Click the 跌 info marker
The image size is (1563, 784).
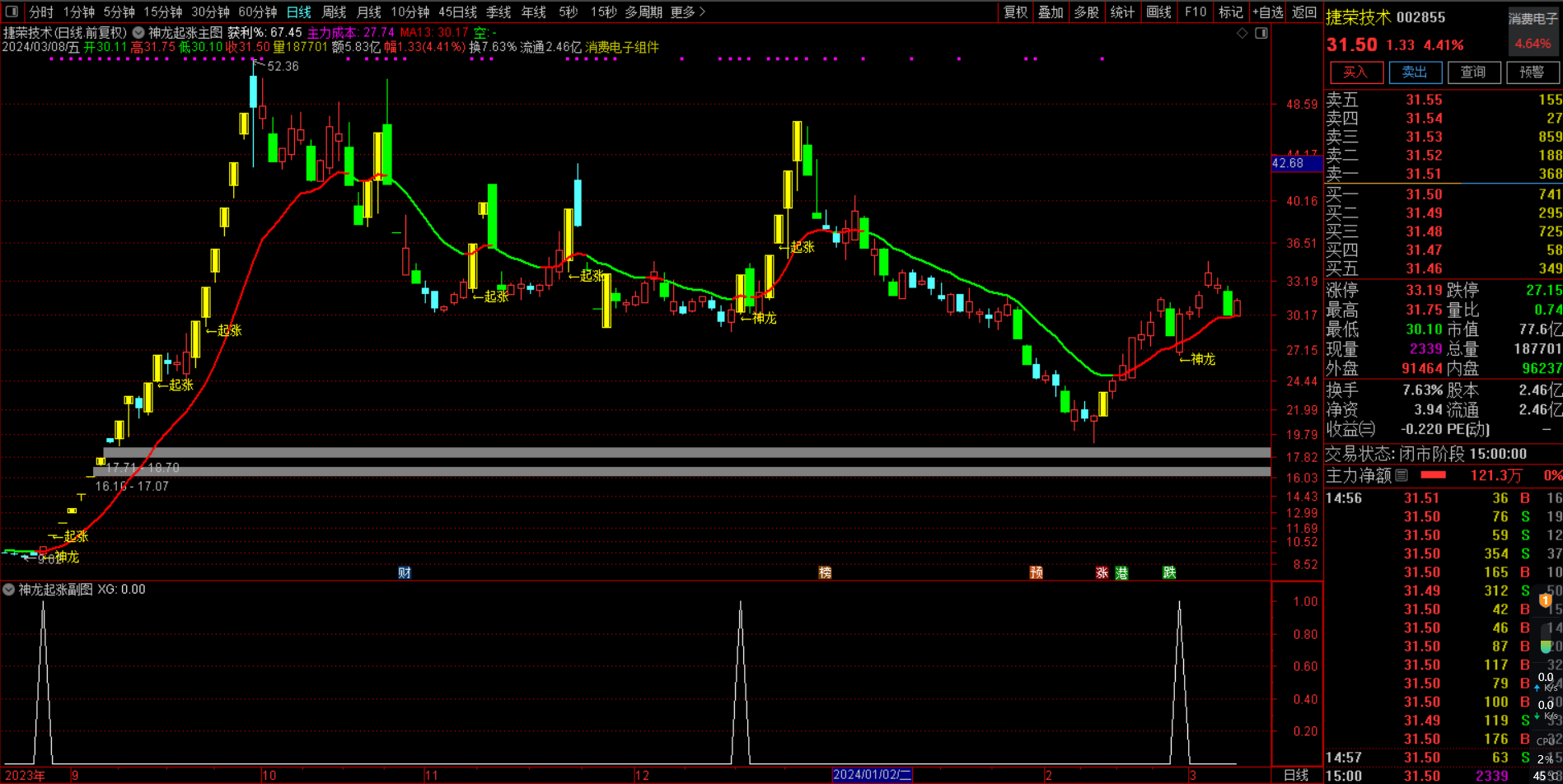[x=1169, y=572]
